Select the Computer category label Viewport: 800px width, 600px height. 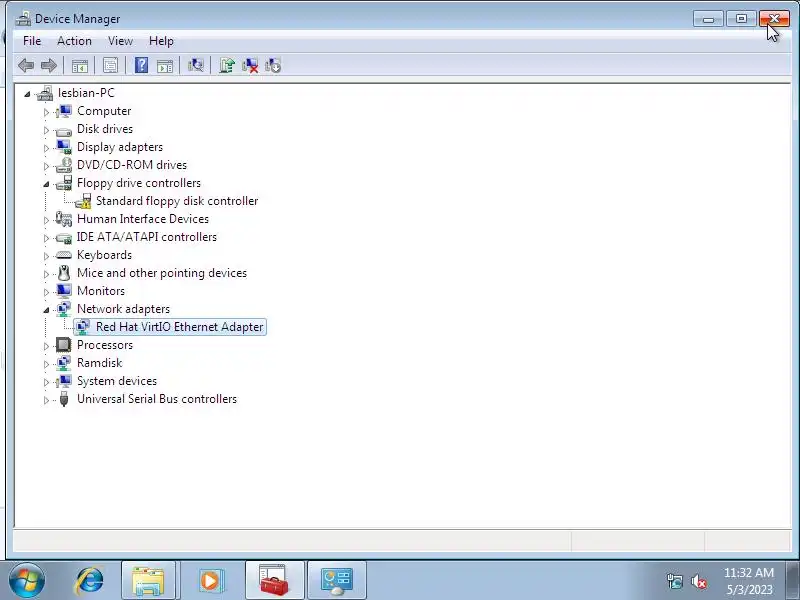tap(104, 111)
